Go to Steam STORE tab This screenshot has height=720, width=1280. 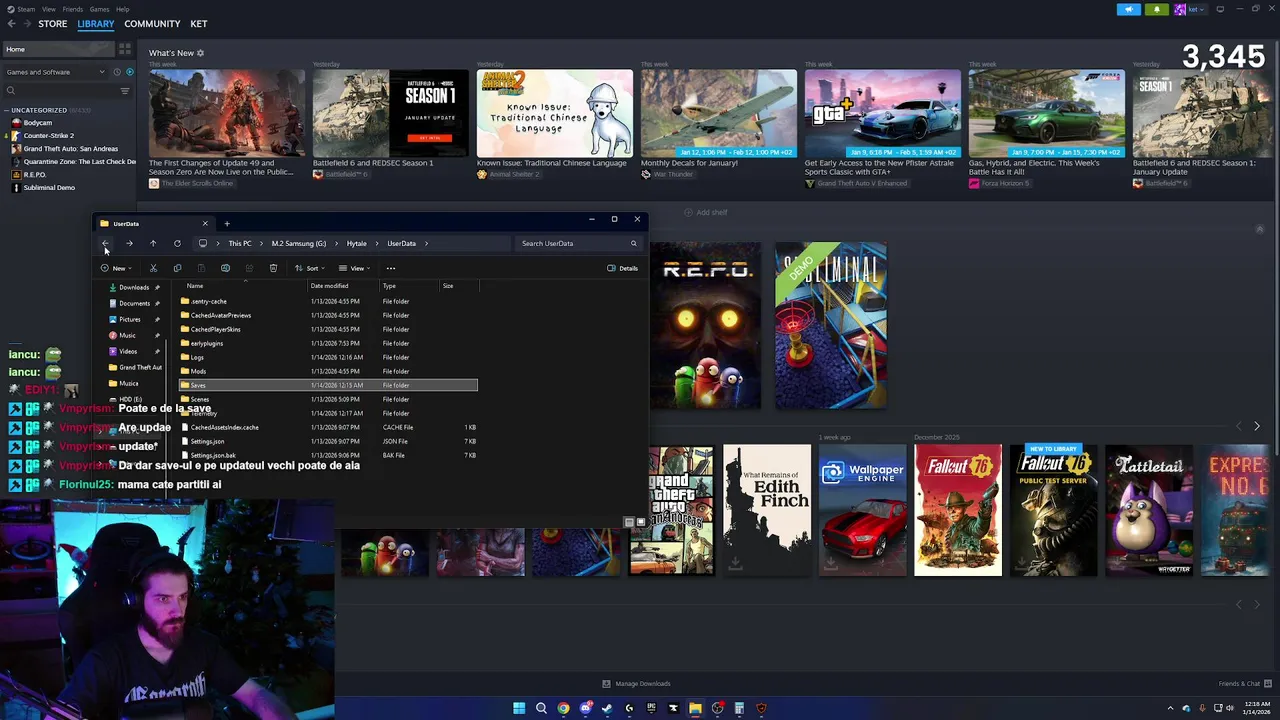coord(53,24)
